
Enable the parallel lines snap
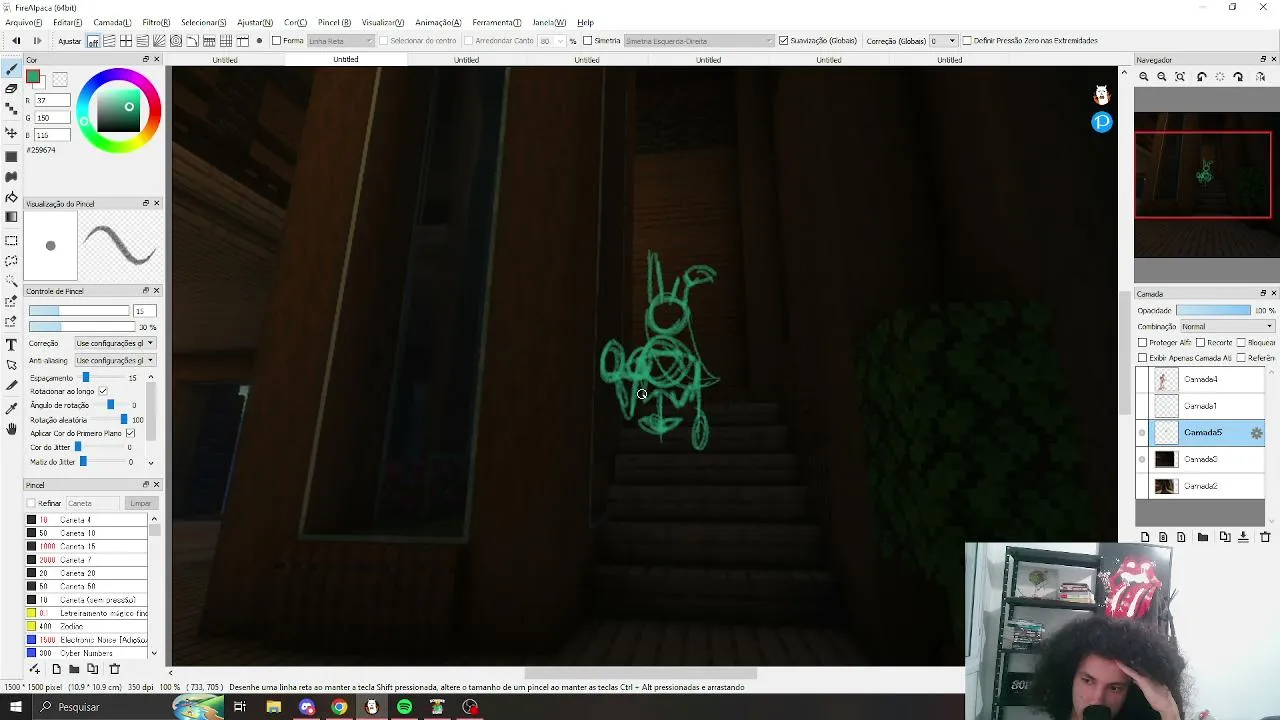coord(109,41)
